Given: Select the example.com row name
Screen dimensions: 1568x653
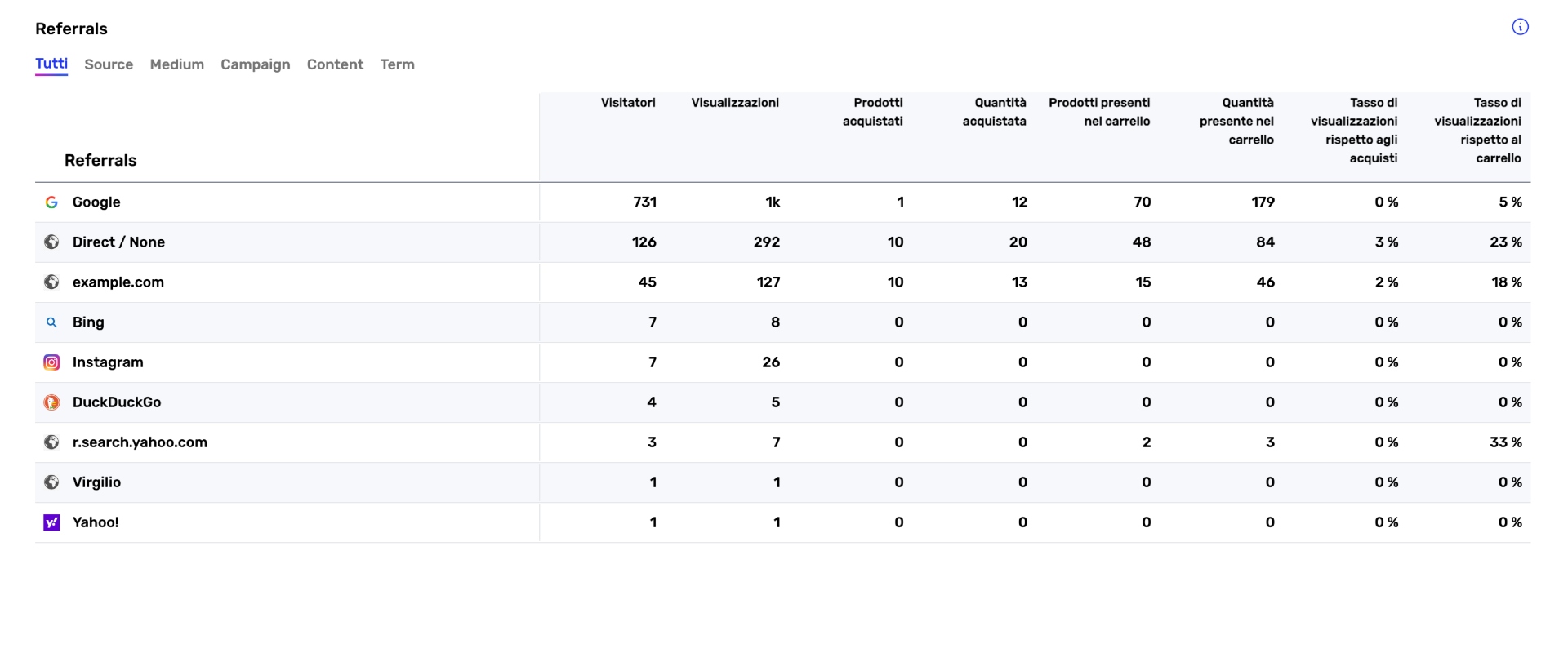Looking at the screenshot, I should tap(118, 282).
